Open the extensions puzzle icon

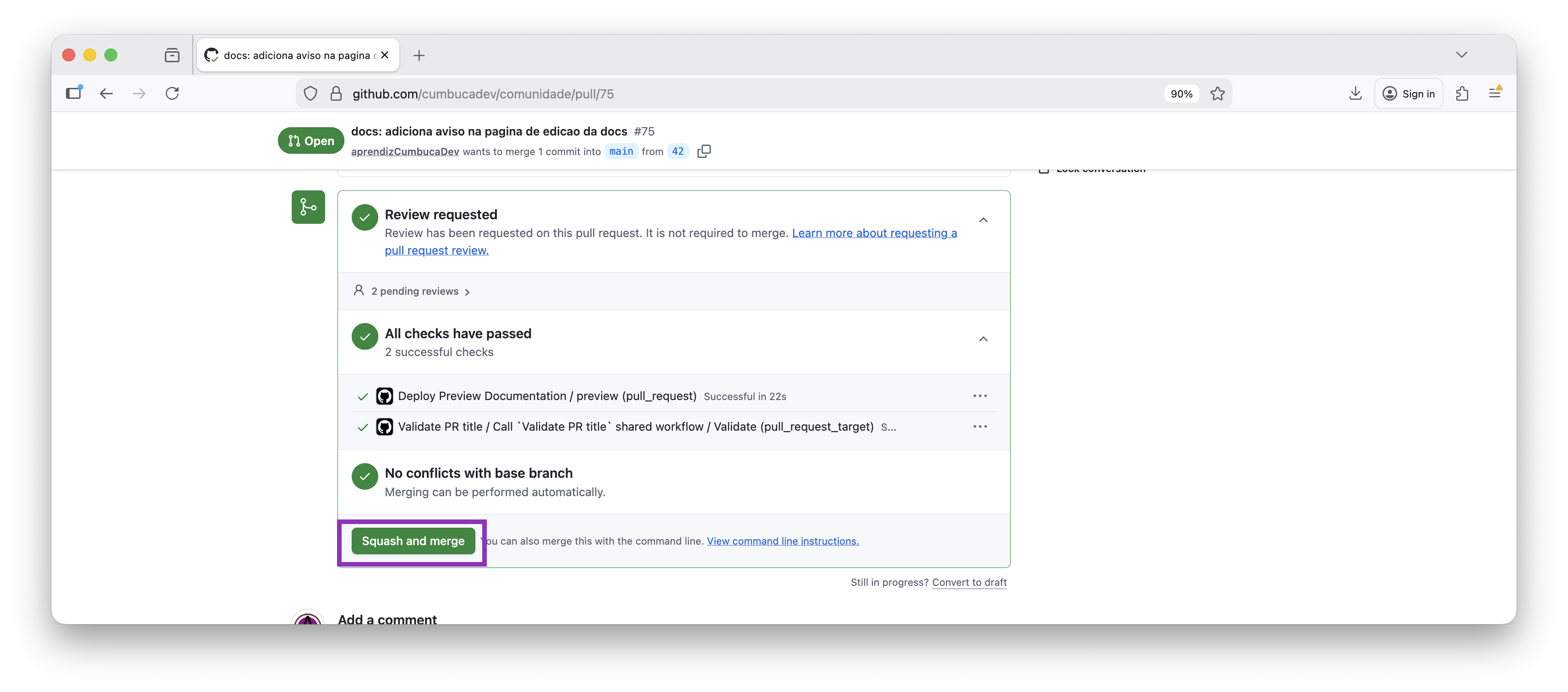(x=1462, y=94)
